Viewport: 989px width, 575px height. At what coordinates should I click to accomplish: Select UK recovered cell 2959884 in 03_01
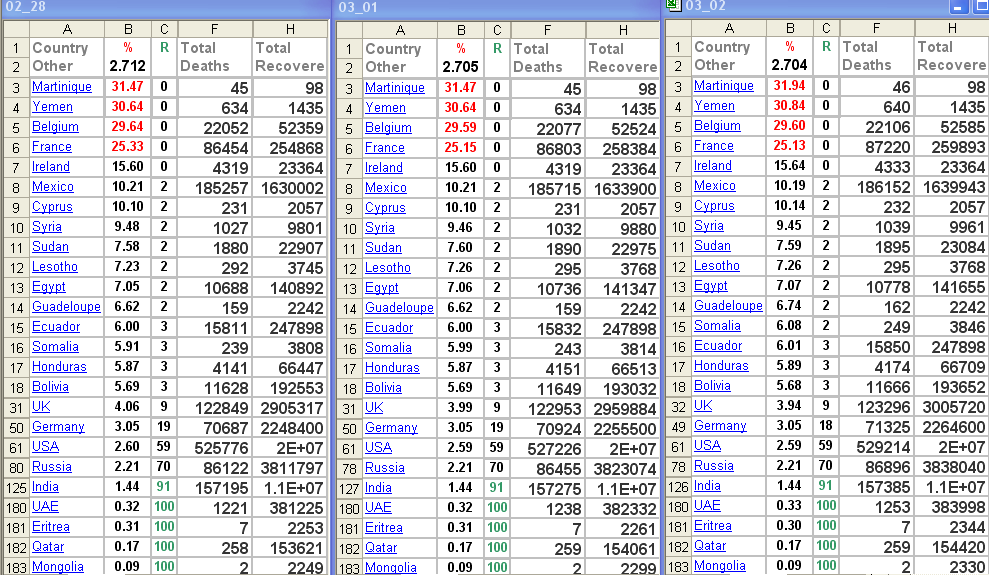623,409
